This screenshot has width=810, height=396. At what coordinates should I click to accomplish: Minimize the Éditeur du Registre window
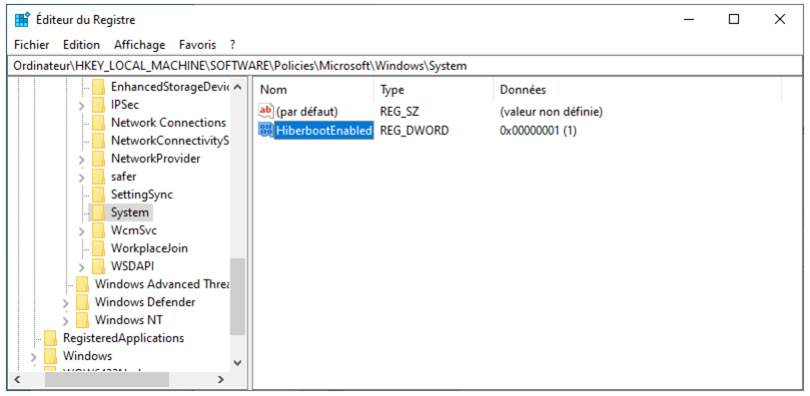(x=689, y=20)
